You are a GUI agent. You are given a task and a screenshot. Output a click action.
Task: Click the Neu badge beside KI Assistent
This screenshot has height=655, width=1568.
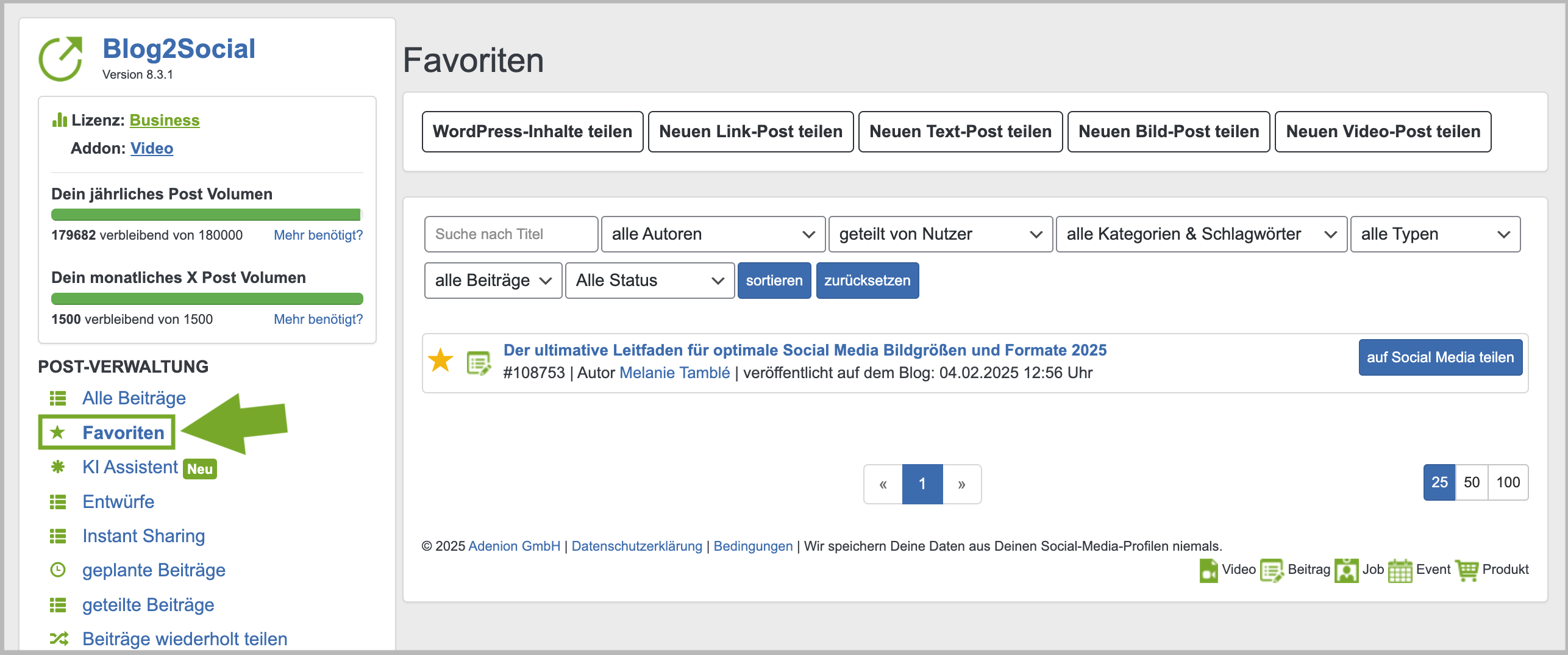click(x=200, y=469)
